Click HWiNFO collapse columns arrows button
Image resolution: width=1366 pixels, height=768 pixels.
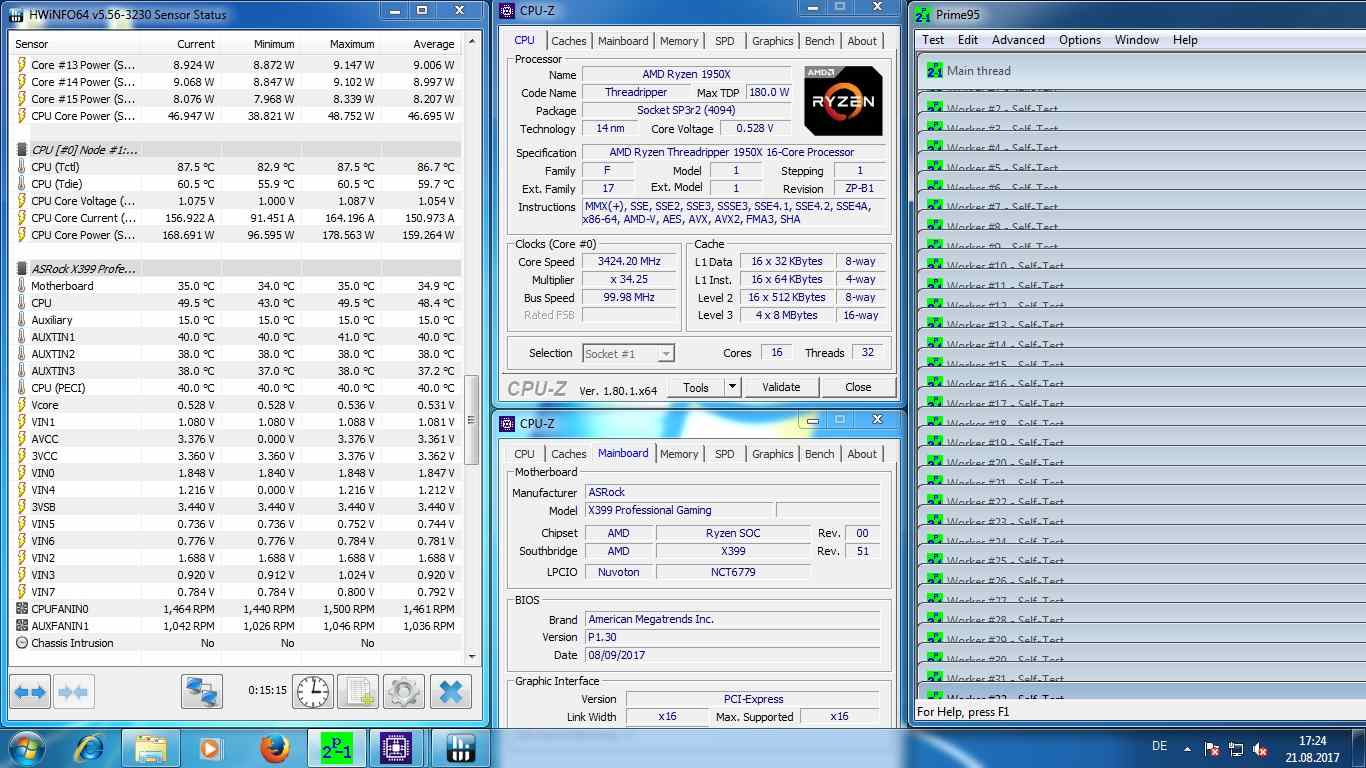tap(73, 692)
